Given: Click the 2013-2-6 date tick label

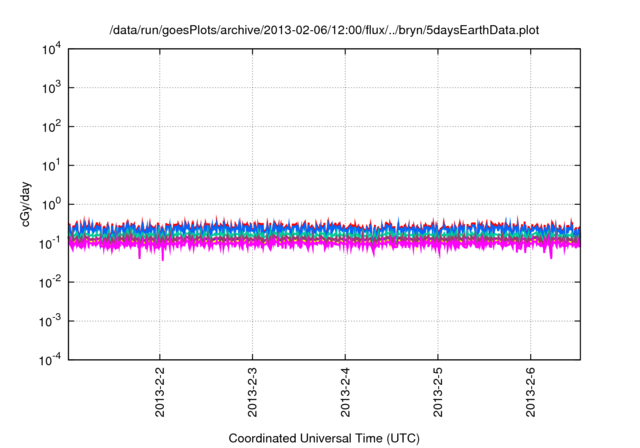Looking at the screenshot, I should click(530, 392).
